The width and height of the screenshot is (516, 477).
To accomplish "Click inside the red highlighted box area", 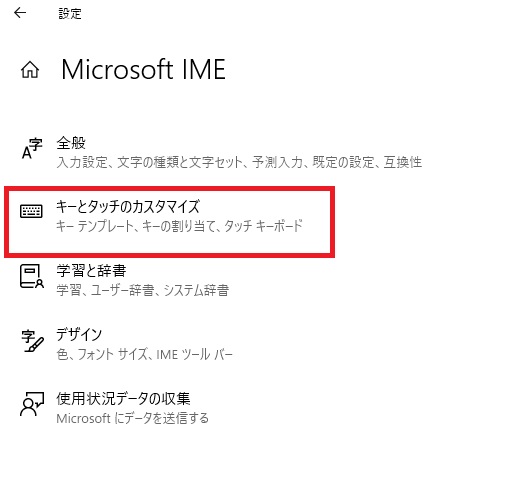I will click(x=169, y=222).
